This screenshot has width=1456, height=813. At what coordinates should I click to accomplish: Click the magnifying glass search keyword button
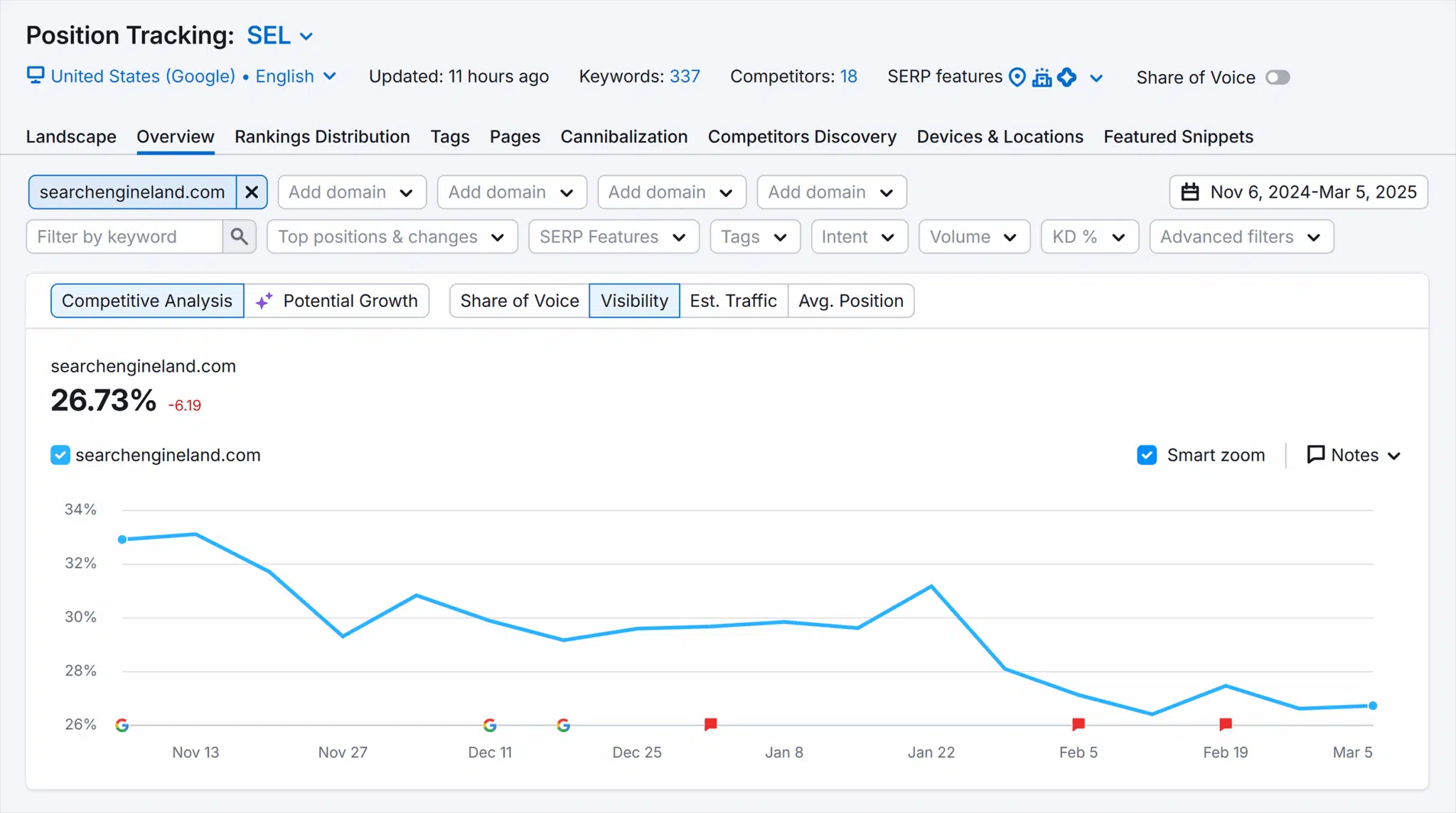click(x=240, y=237)
